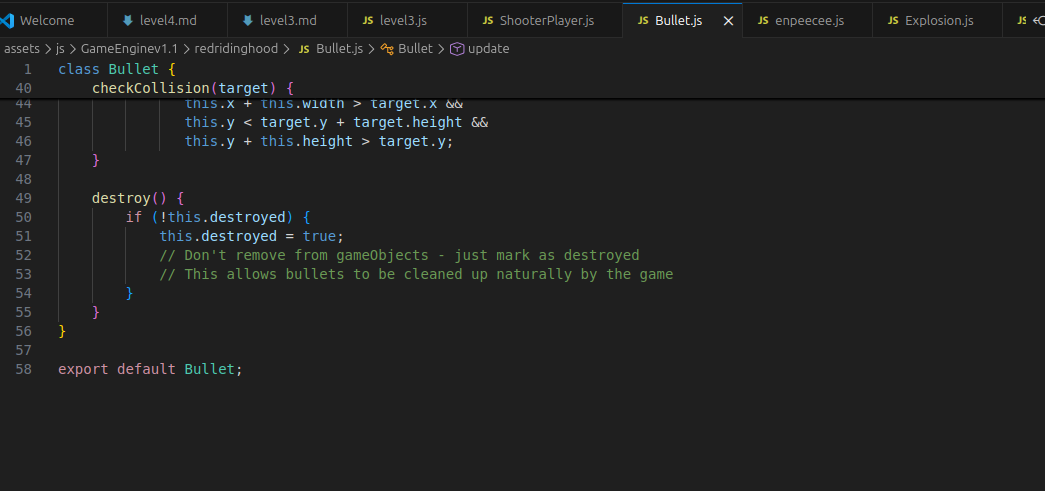Switch to the enpeecee.js tab
Screen dimensions: 1045x491
coord(807,21)
